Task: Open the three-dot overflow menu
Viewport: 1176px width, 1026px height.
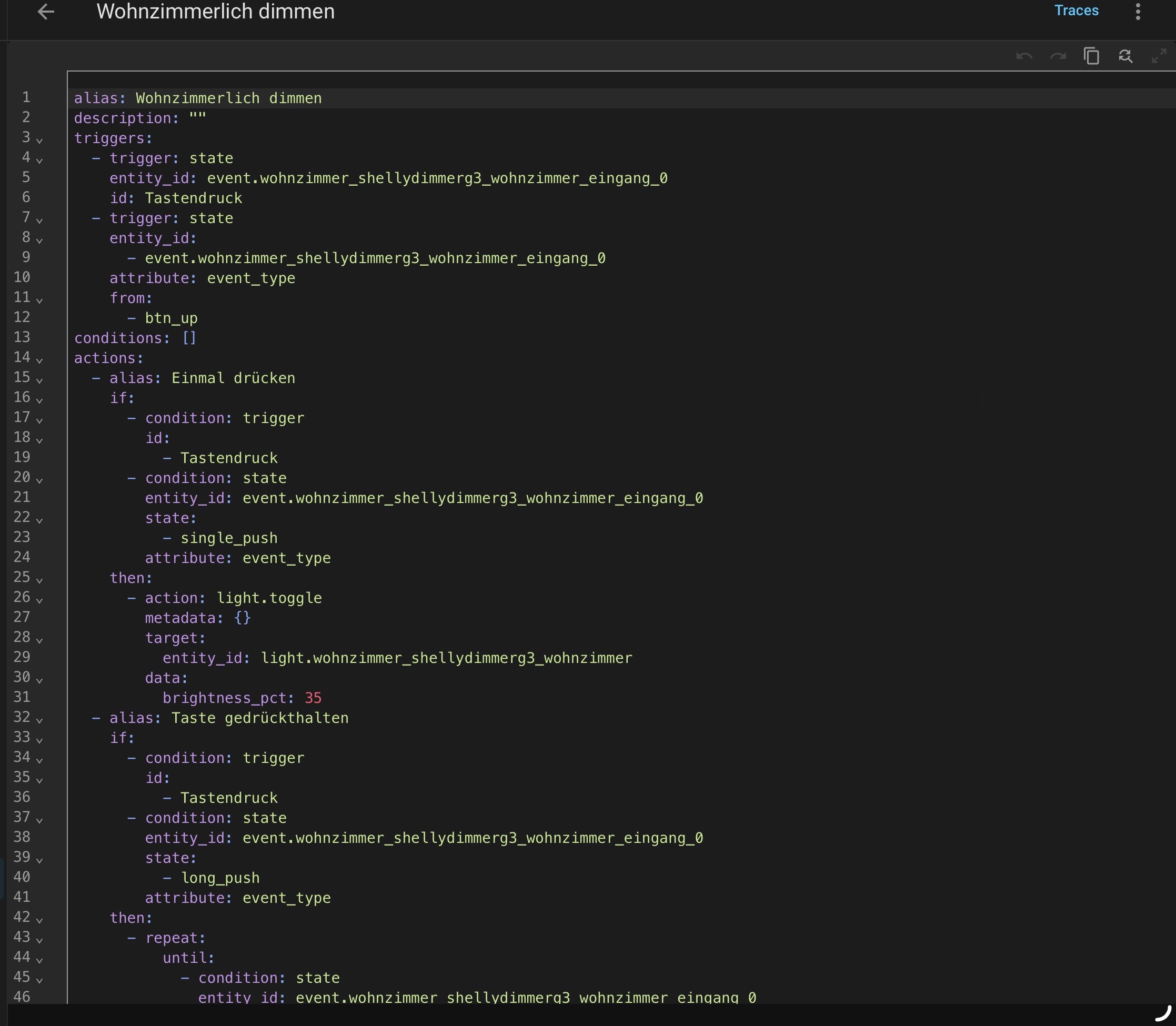Action: click(1138, 12)
